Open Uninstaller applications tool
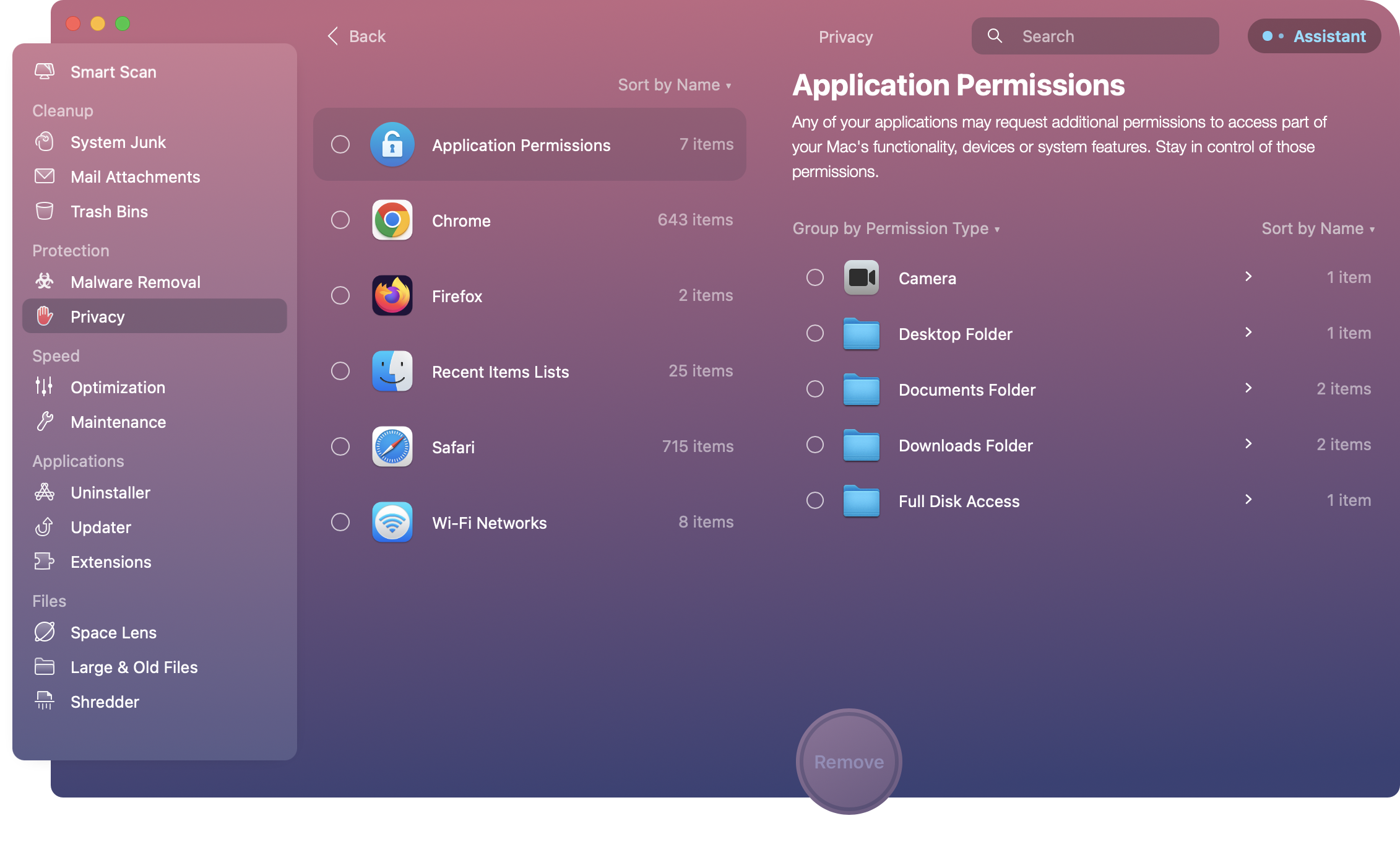This screenshot has height=852, width=1400. pos(110,492)
